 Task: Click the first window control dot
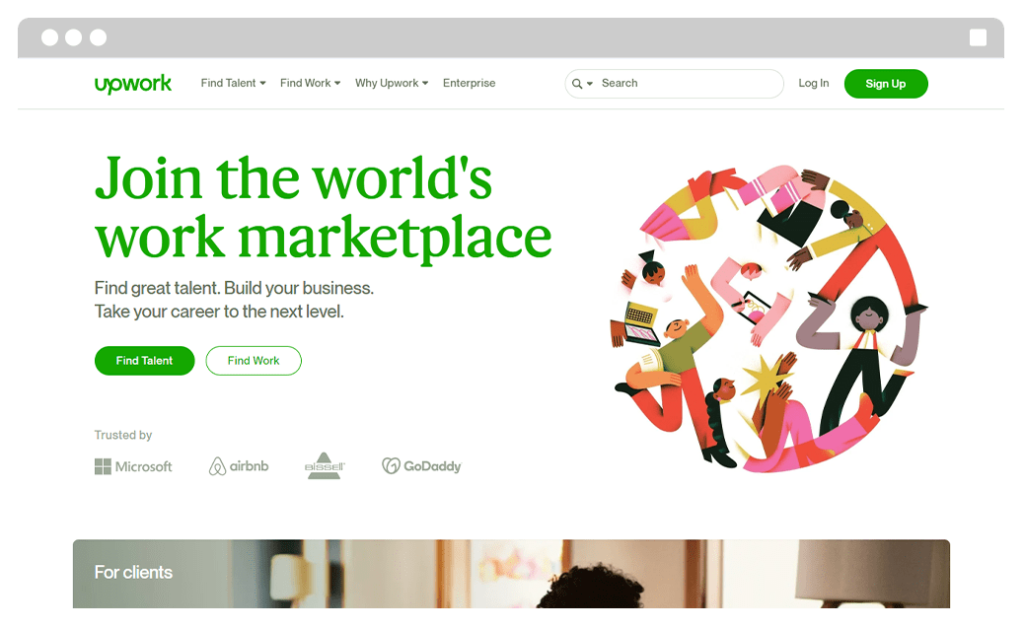pyautogui.click(x=50, y=37)
